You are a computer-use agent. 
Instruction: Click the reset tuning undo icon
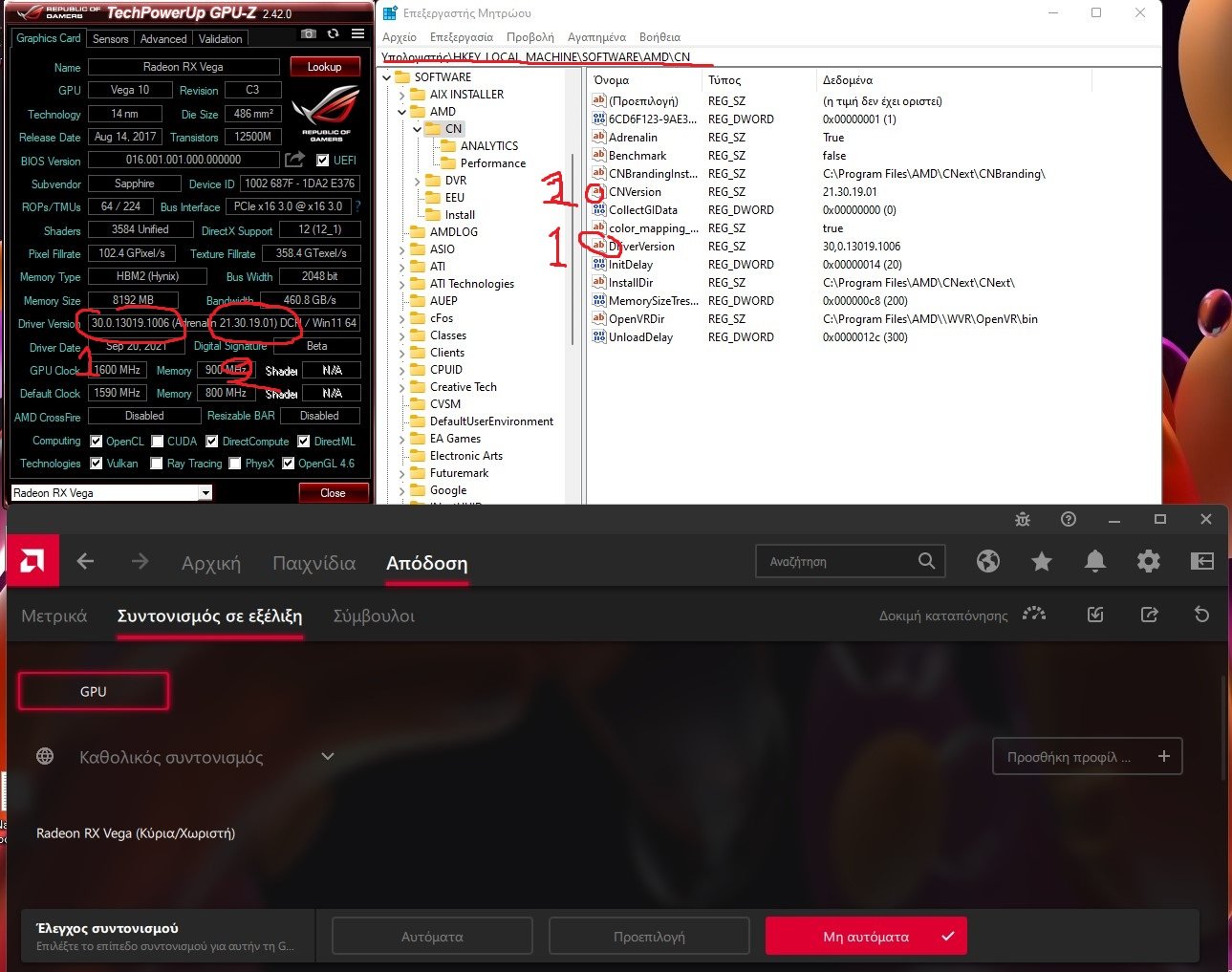point(1201,615)
